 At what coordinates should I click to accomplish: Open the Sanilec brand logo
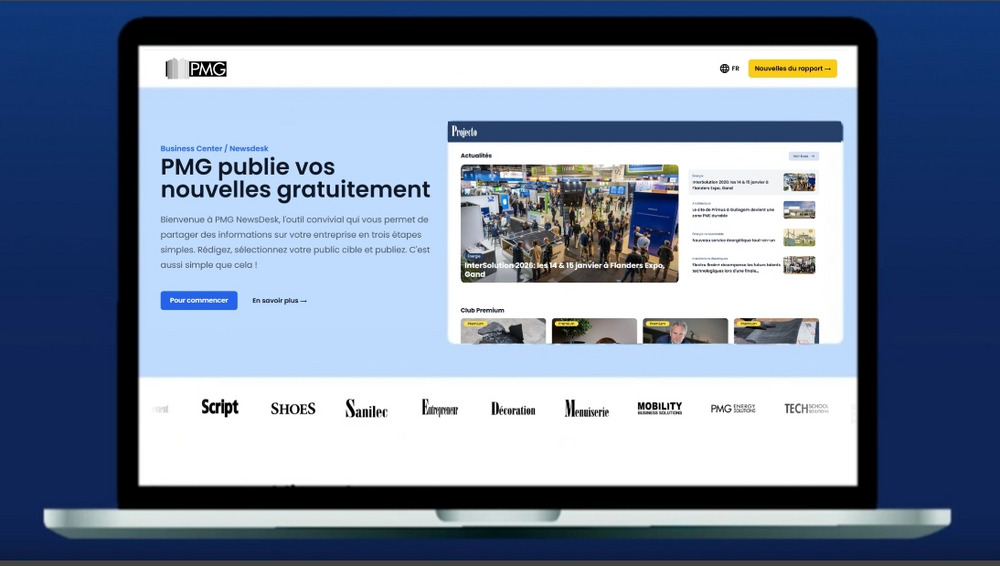366,409
